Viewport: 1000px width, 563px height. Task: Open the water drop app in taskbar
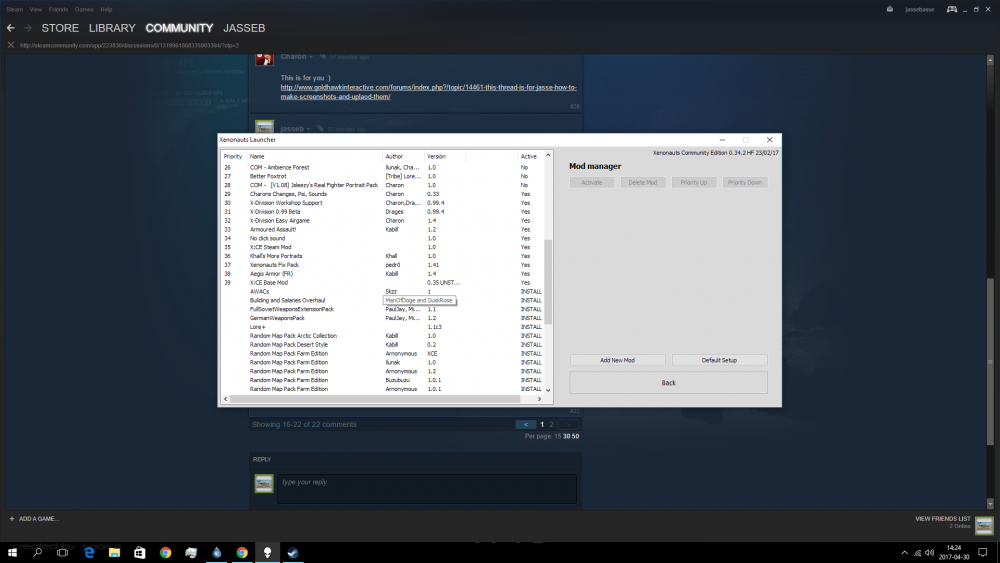point(217,552)
